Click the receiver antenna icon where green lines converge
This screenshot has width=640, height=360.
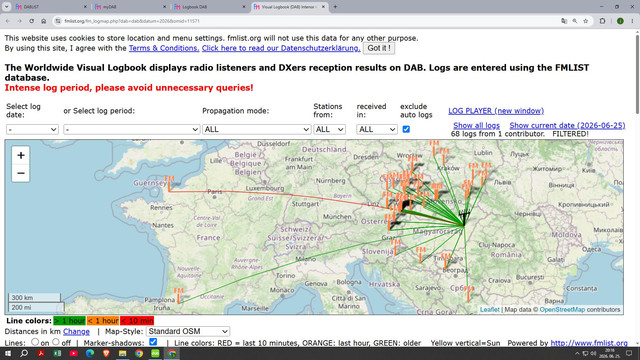point(464,218)
